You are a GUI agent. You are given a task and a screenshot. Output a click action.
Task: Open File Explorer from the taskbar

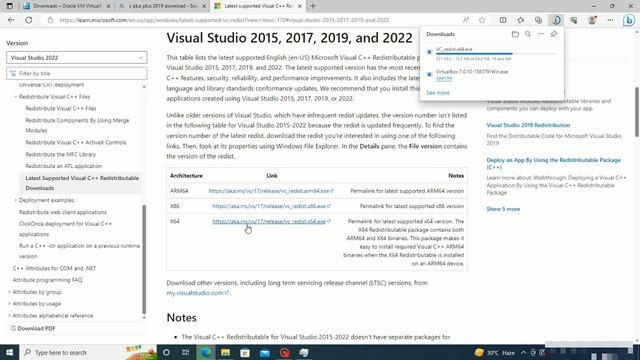225,352
